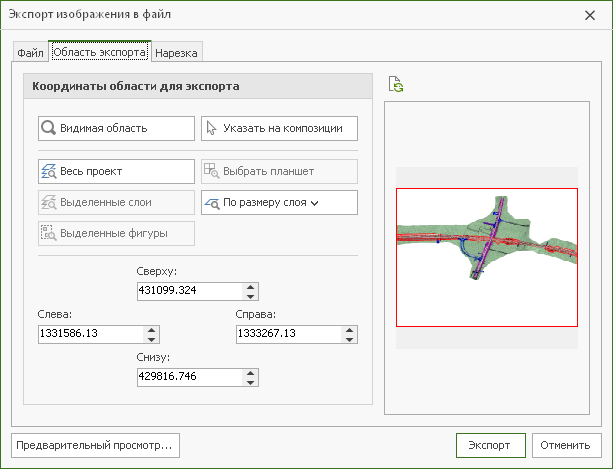Decrease the Справа value with down arrow

[350, 339]
